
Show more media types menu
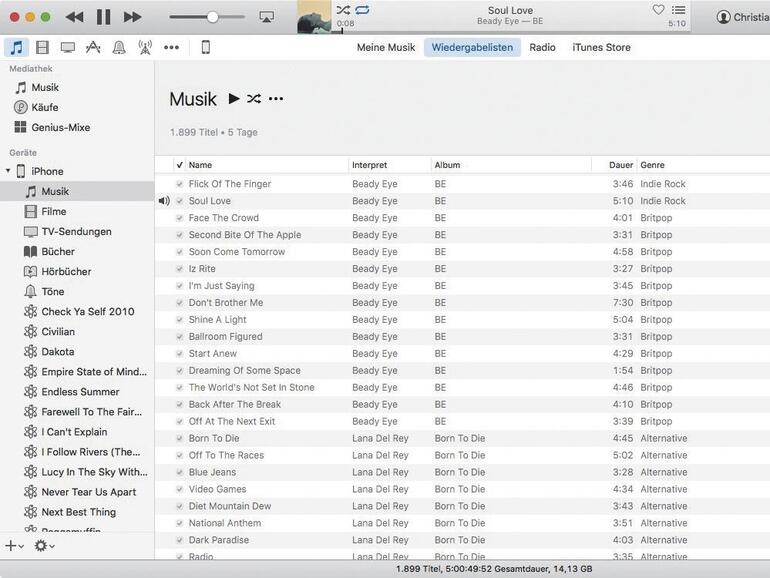tap(171, 48)
